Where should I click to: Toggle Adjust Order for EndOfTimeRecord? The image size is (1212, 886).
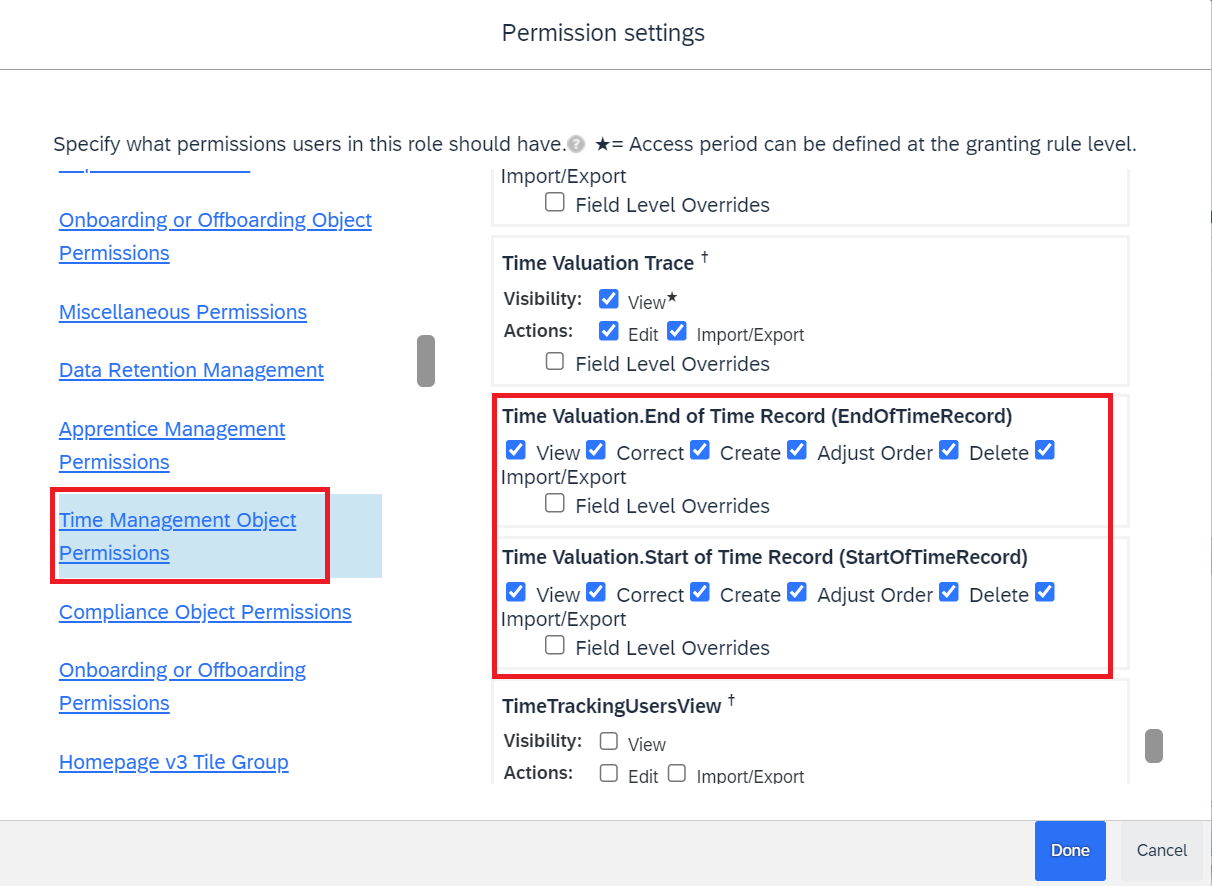click(796, 450)
